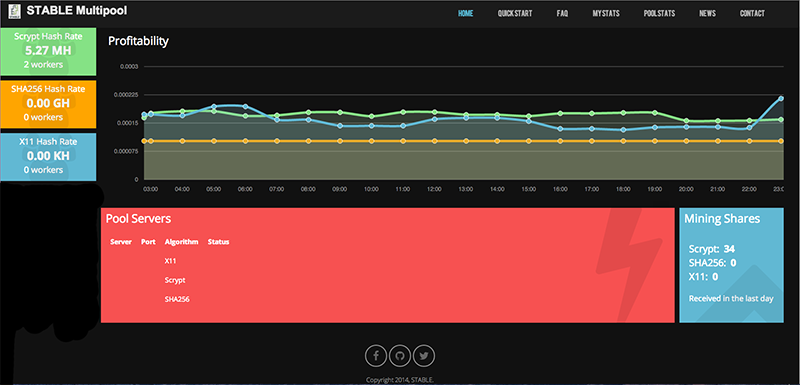Open POOL STATS in navigation
800x385 pixels.
coord(659,14)
